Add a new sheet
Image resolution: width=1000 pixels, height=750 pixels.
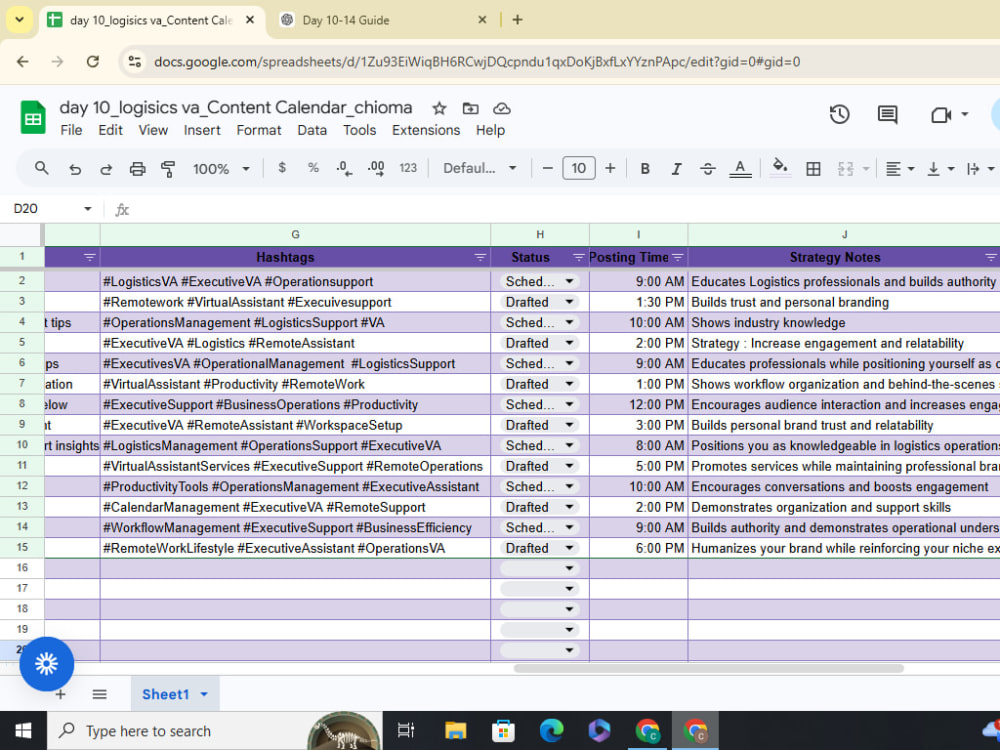coord(61,694)
